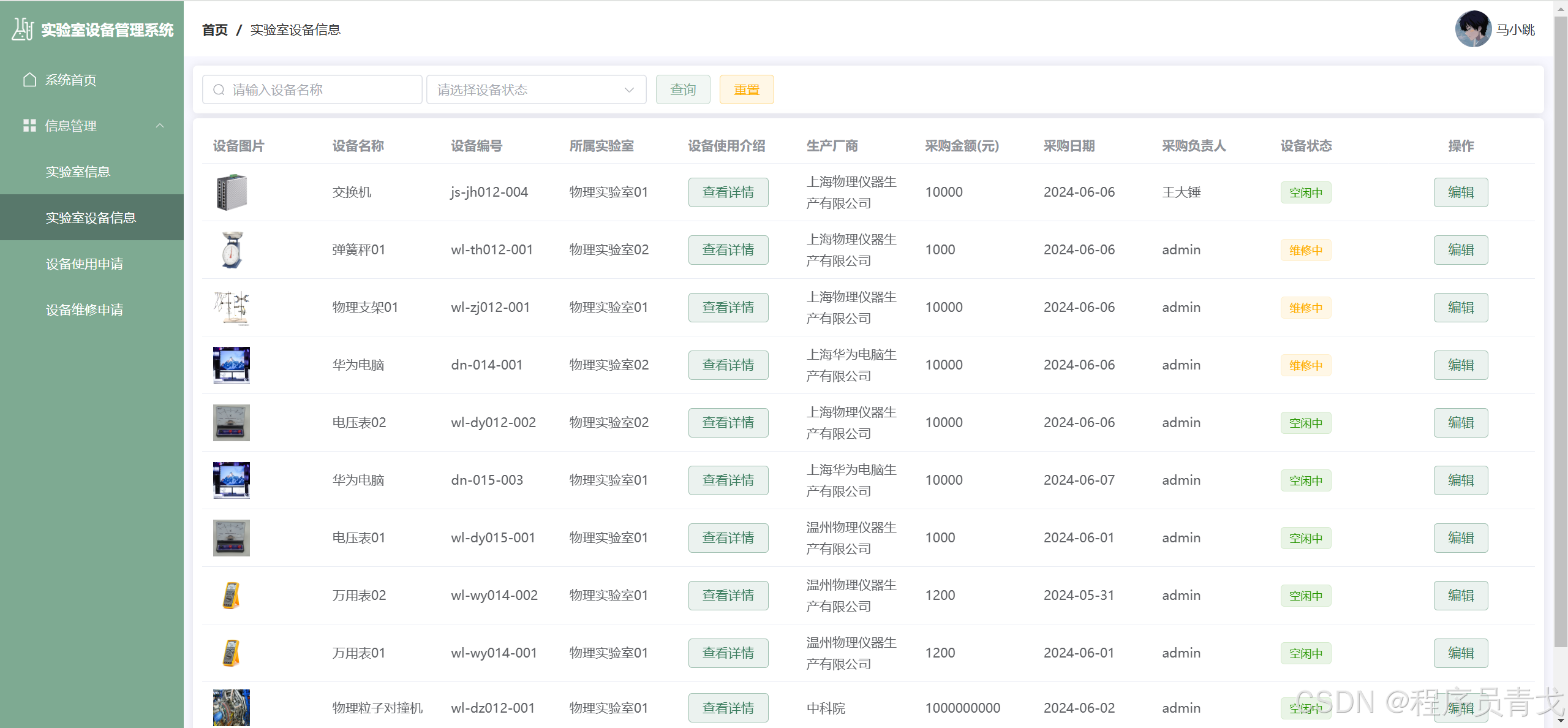1568x728 pixels.
Task: Go to 实验室信息 in the sidebar
Action: click(x=78, y=172)
